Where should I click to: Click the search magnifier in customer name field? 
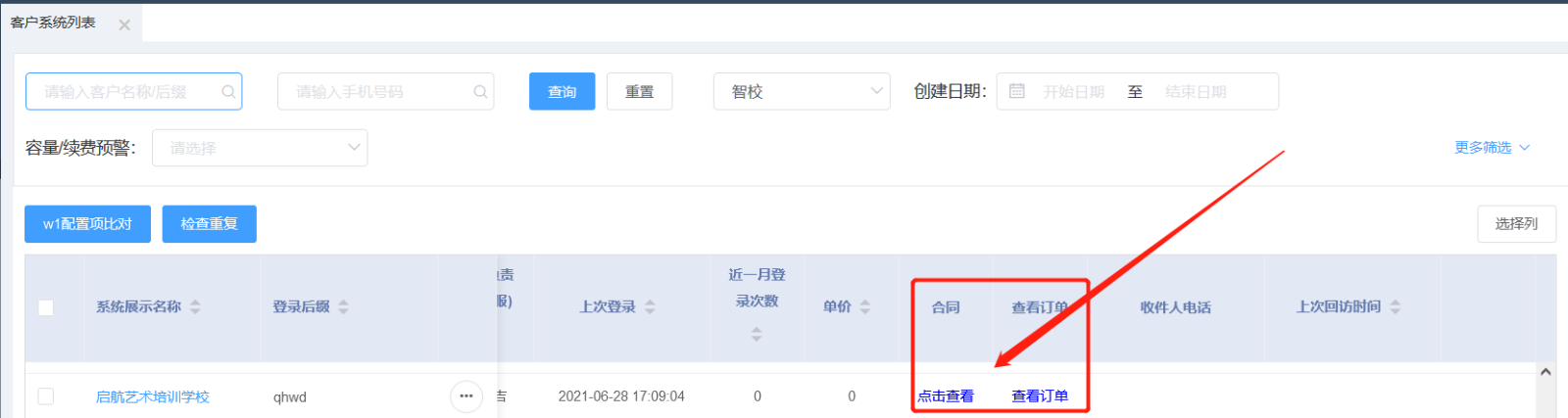click(228, 91)
